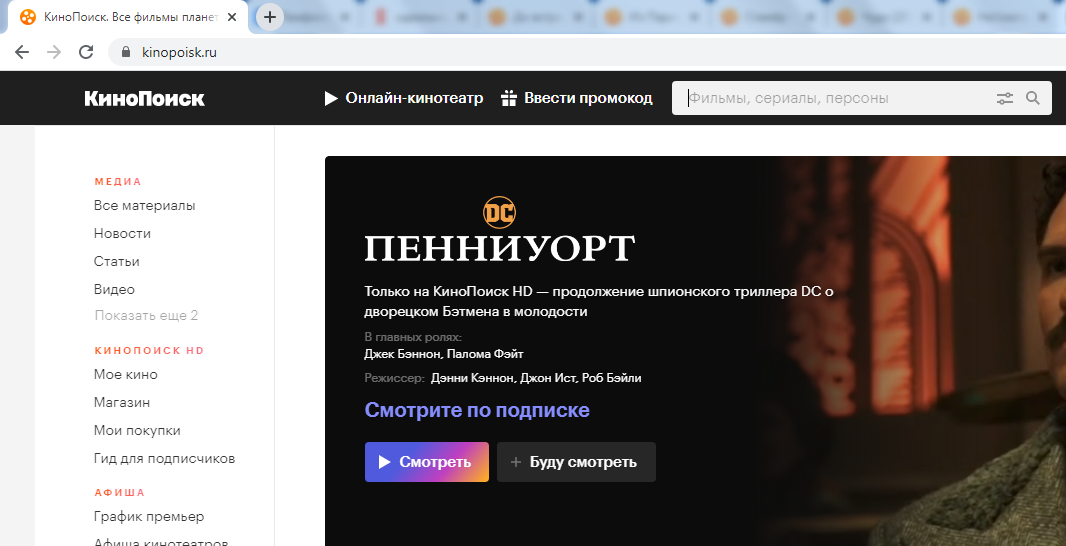Open Видео in sidebar
Viewport: 1066px width, 546px height.
pyautogui.click(x=114, y=289)
